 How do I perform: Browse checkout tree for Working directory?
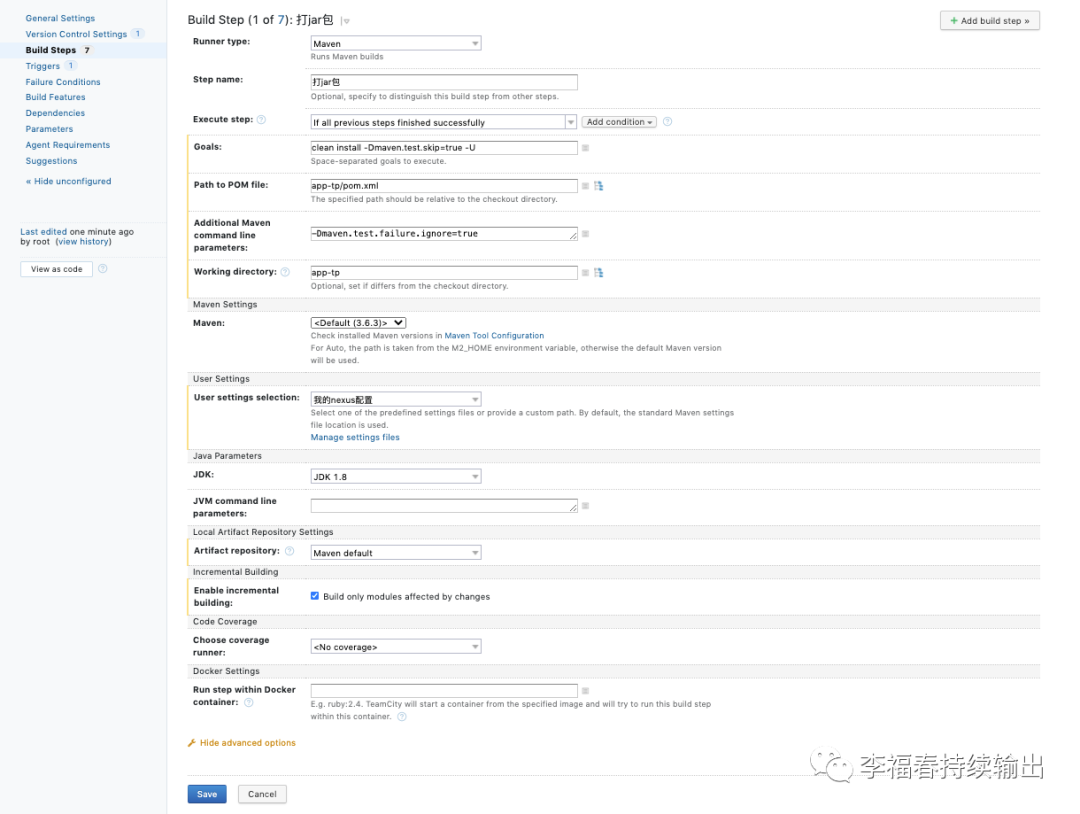click(599, 273)
